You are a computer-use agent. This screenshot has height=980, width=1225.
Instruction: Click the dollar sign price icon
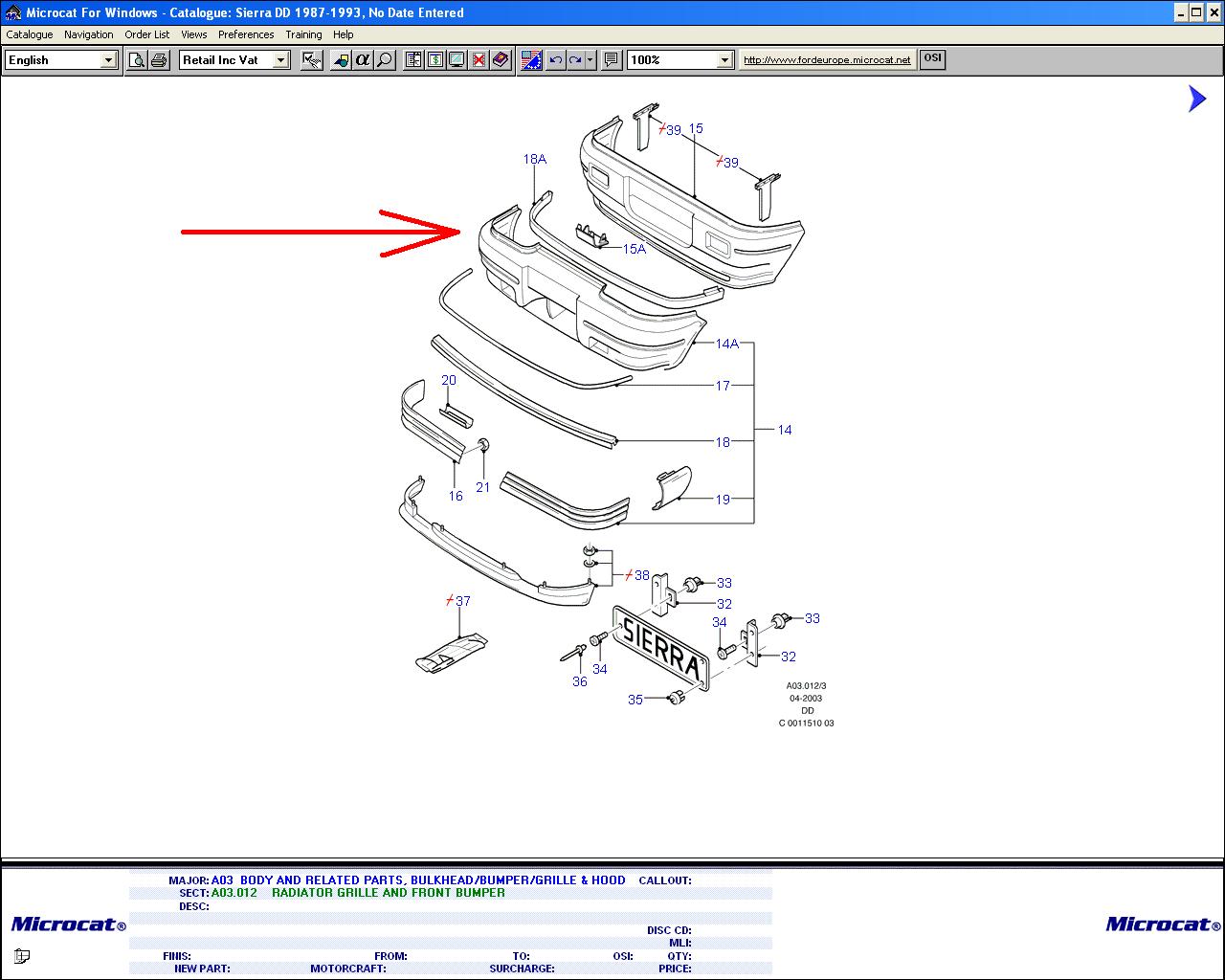(435, 60)
